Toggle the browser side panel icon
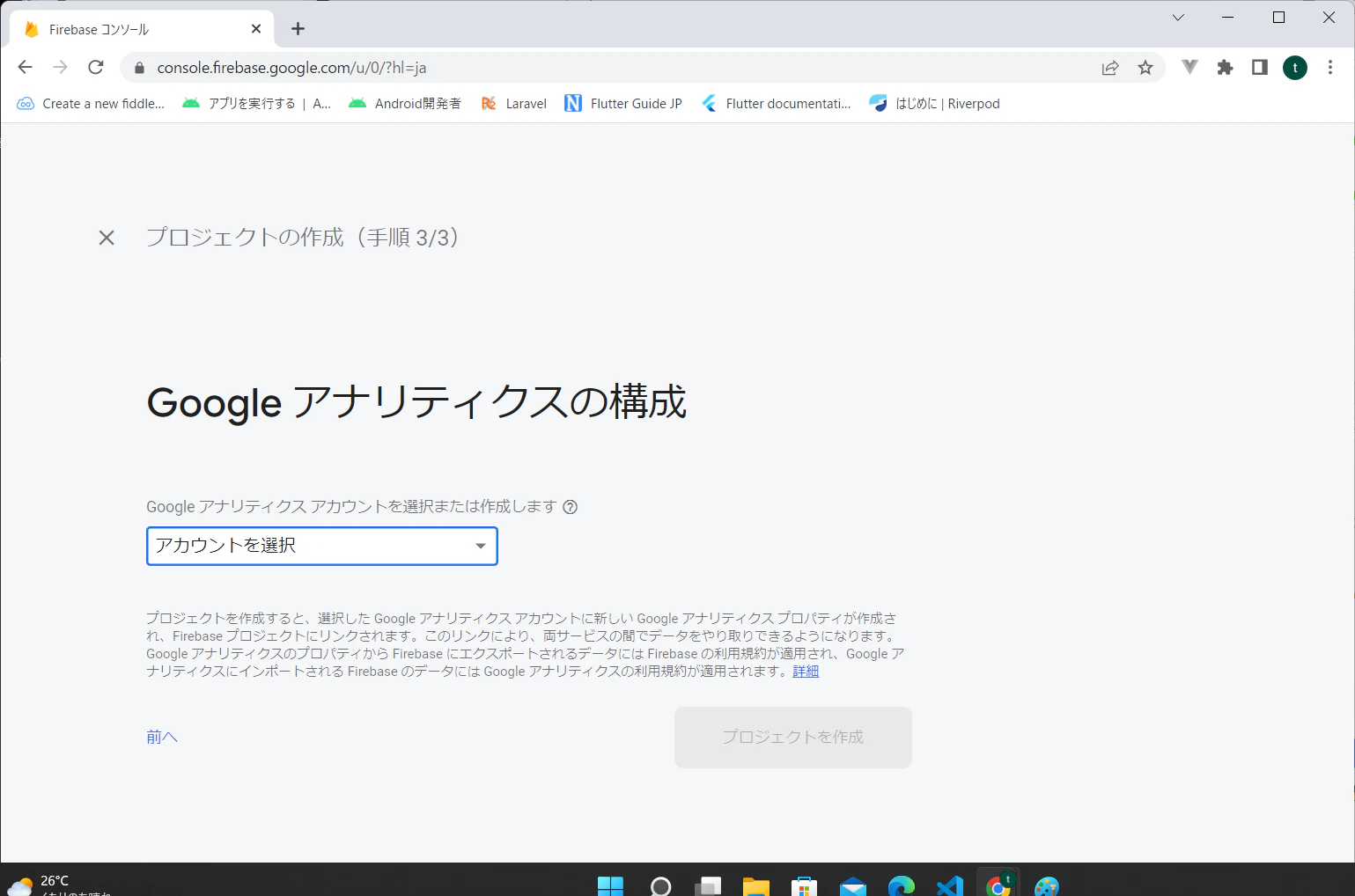 1260,68
